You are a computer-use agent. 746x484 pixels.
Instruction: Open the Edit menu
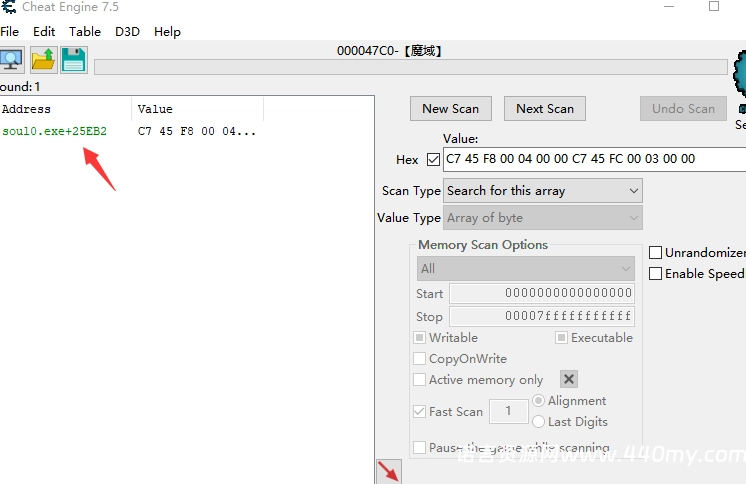[44, 32]
